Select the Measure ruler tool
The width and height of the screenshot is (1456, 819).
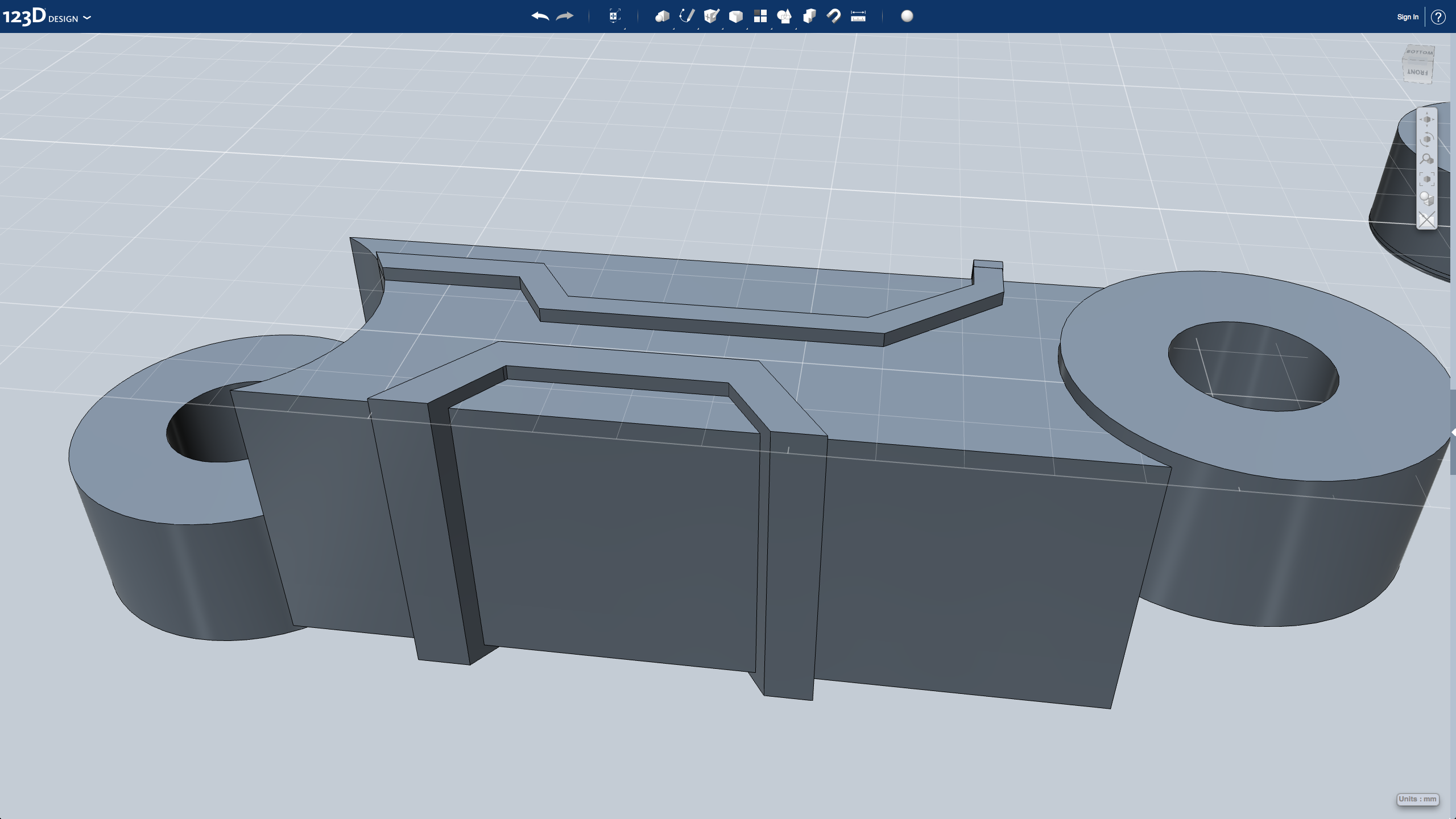(x=858, y=16)
